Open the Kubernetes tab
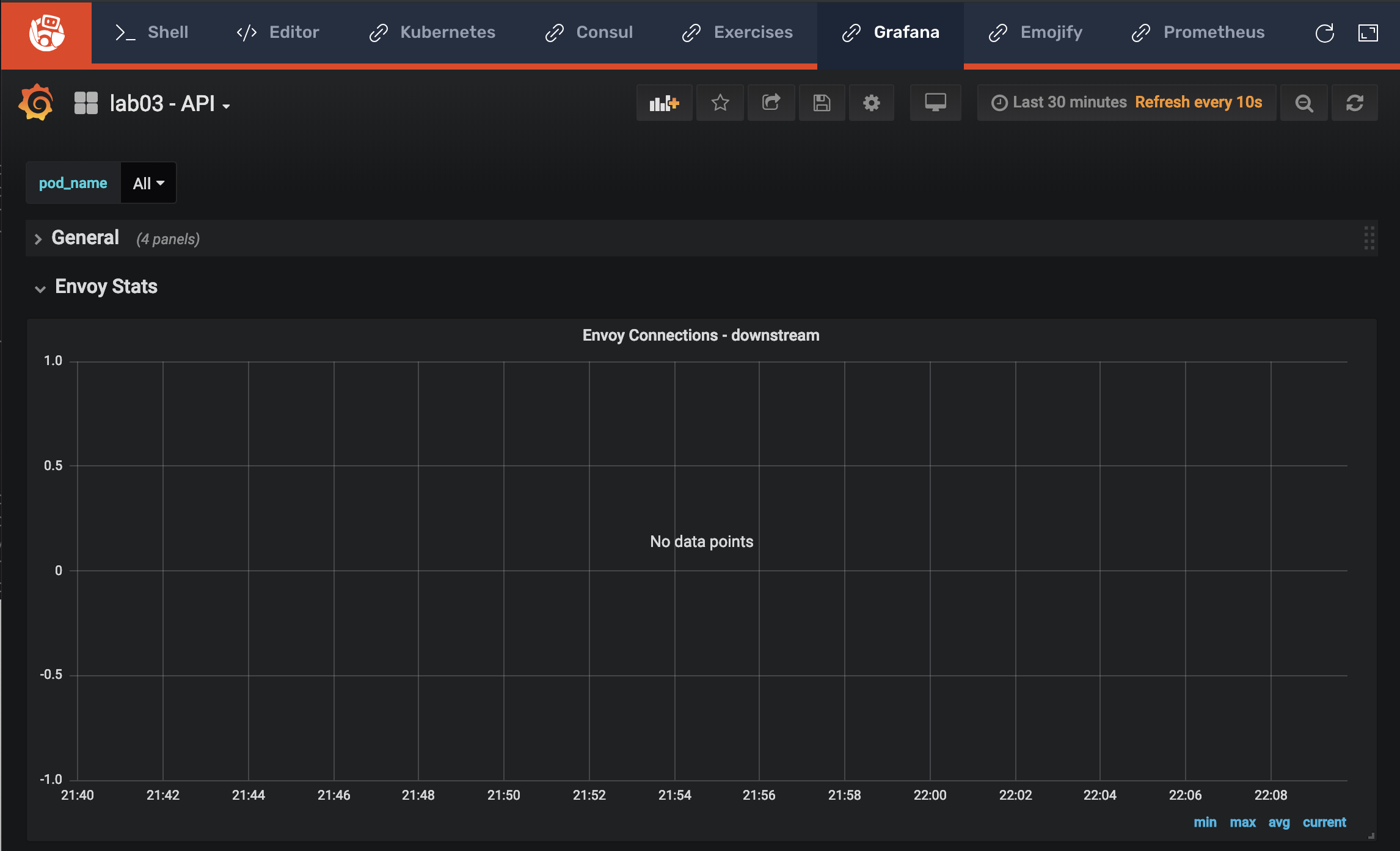 pos(432,32)
